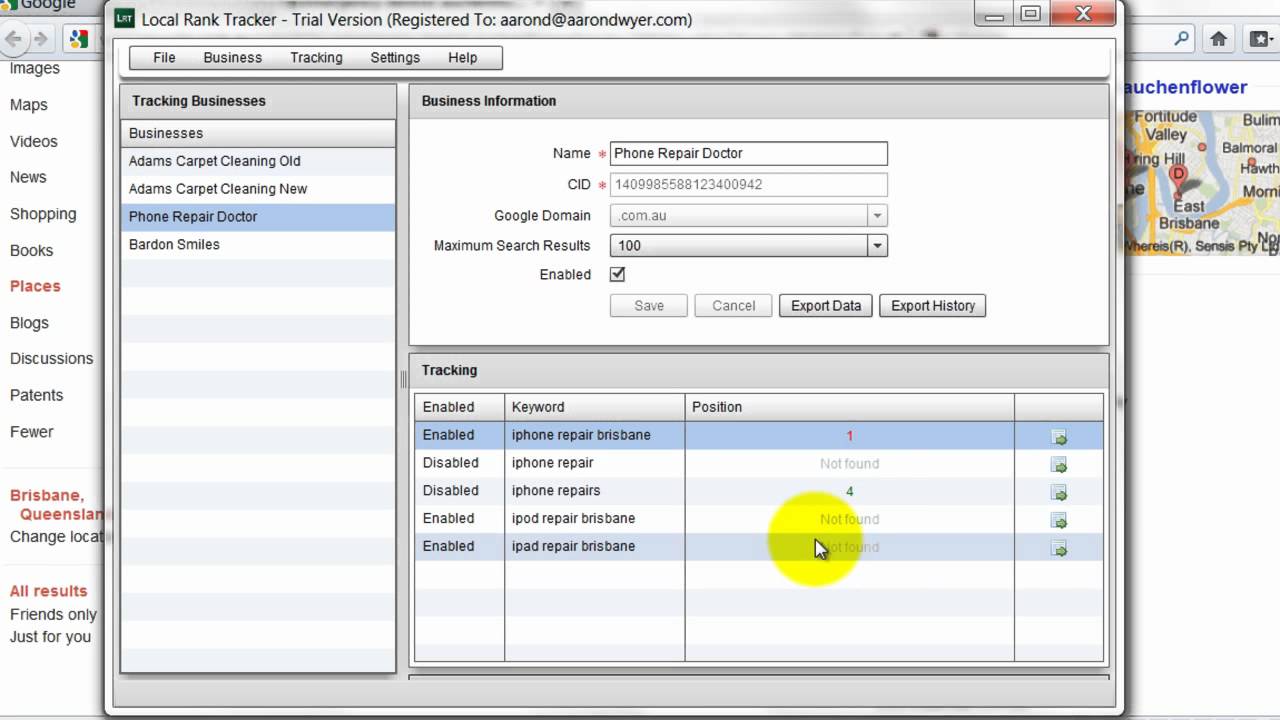Click Discussions link in Google sidebar
The image size is (1280, 720).
point(51,358)
